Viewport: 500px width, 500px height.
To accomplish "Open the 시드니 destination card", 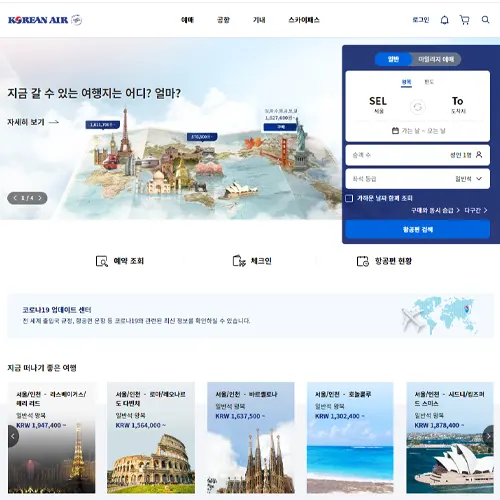I will [x=450, y=438].
